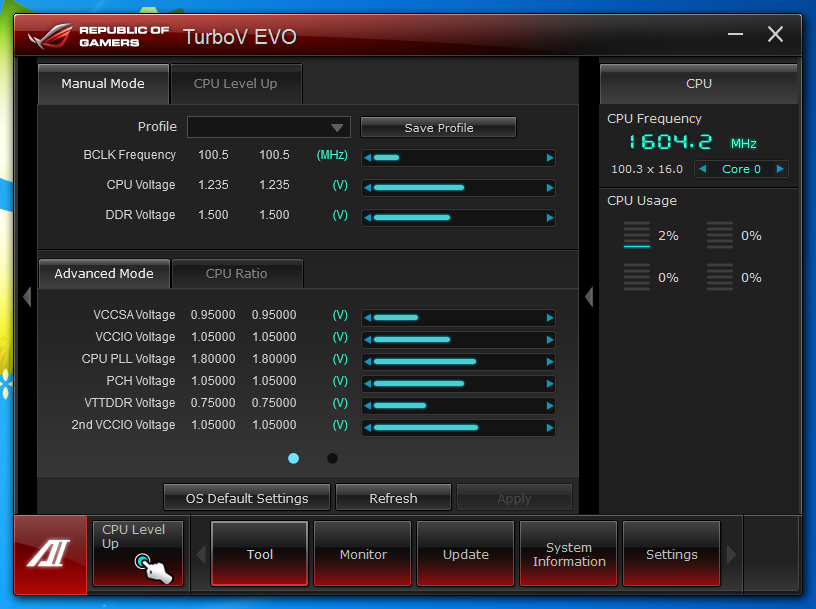The image size is (816, 609).
Task: Open the CPU Level Up tab
Action: tap(236, 84)
